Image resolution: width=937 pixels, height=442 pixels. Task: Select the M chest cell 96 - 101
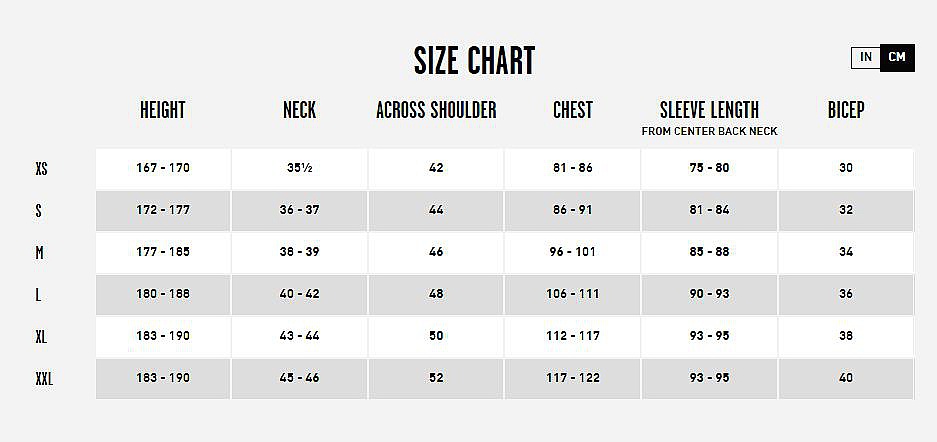pyautogui.click(x=572, y=252)
